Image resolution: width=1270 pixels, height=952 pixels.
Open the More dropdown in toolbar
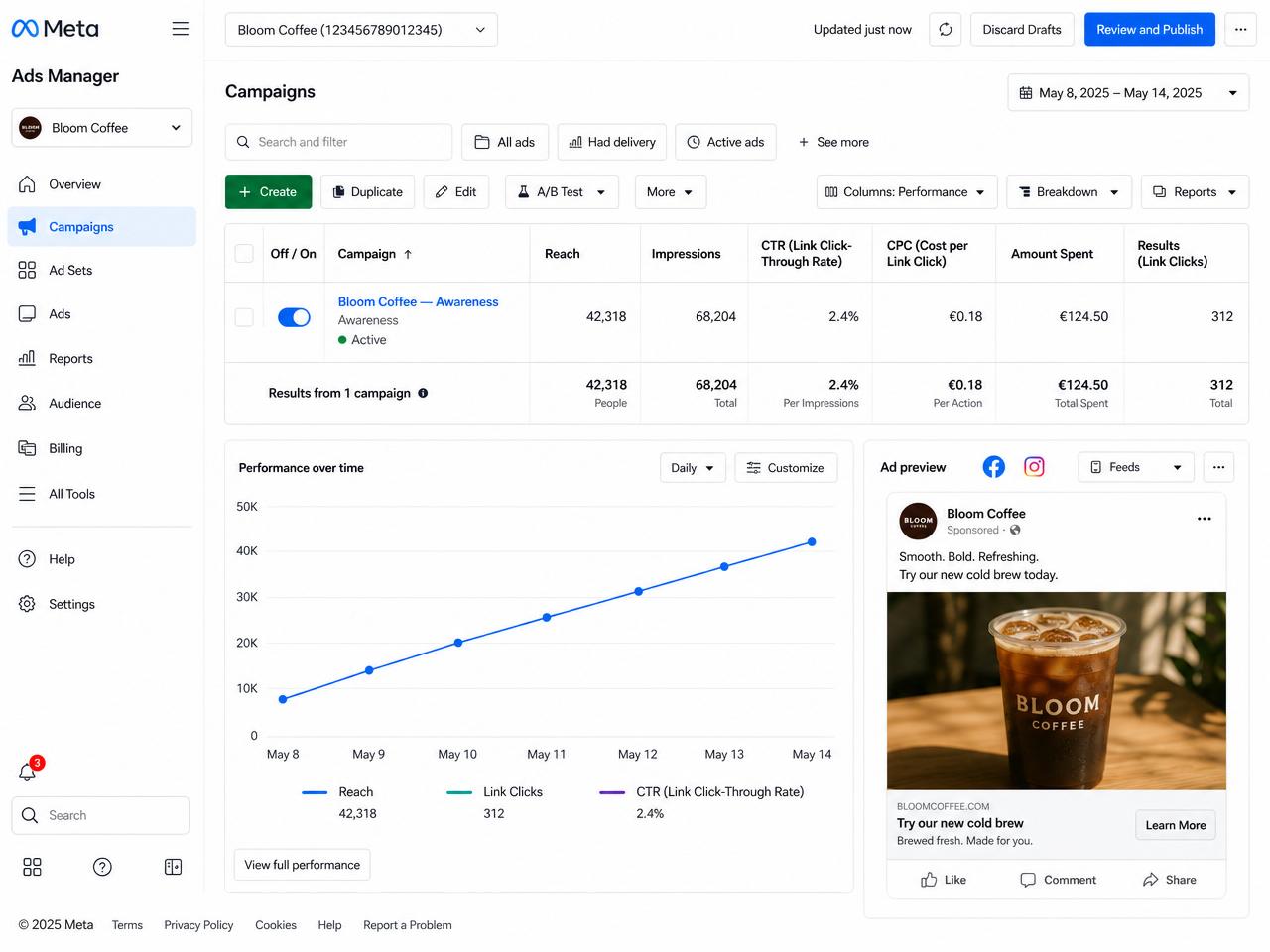point(671,192)
